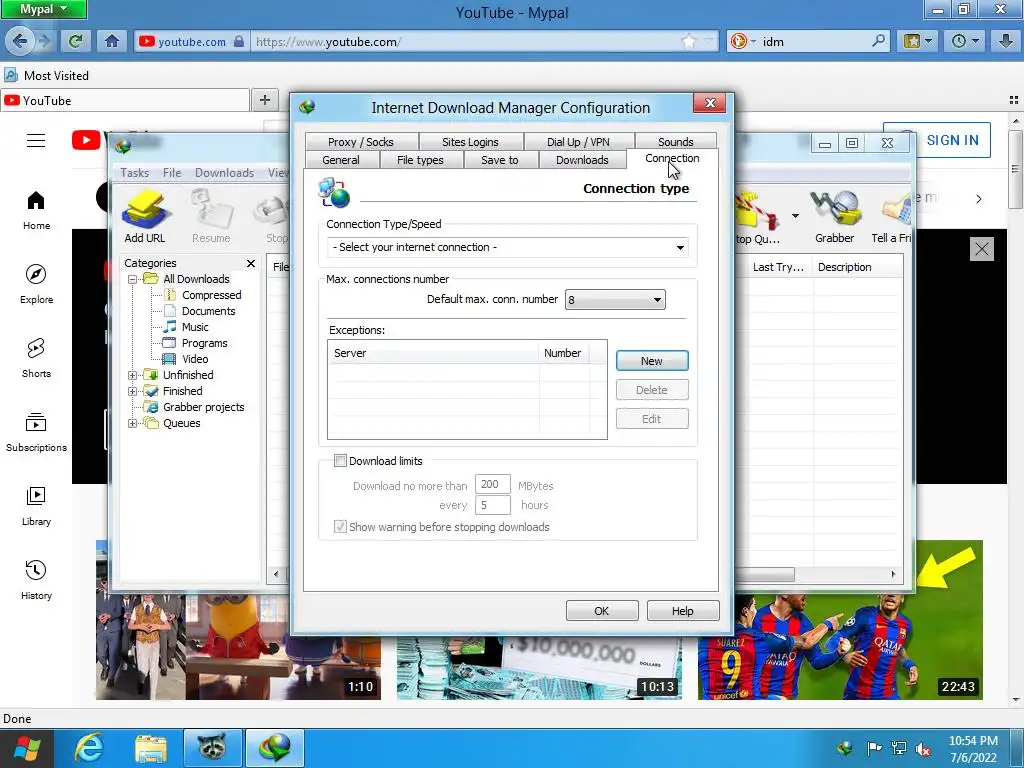Click IDM horizontal scrollbar right arrow

click(x=893, y=575)
